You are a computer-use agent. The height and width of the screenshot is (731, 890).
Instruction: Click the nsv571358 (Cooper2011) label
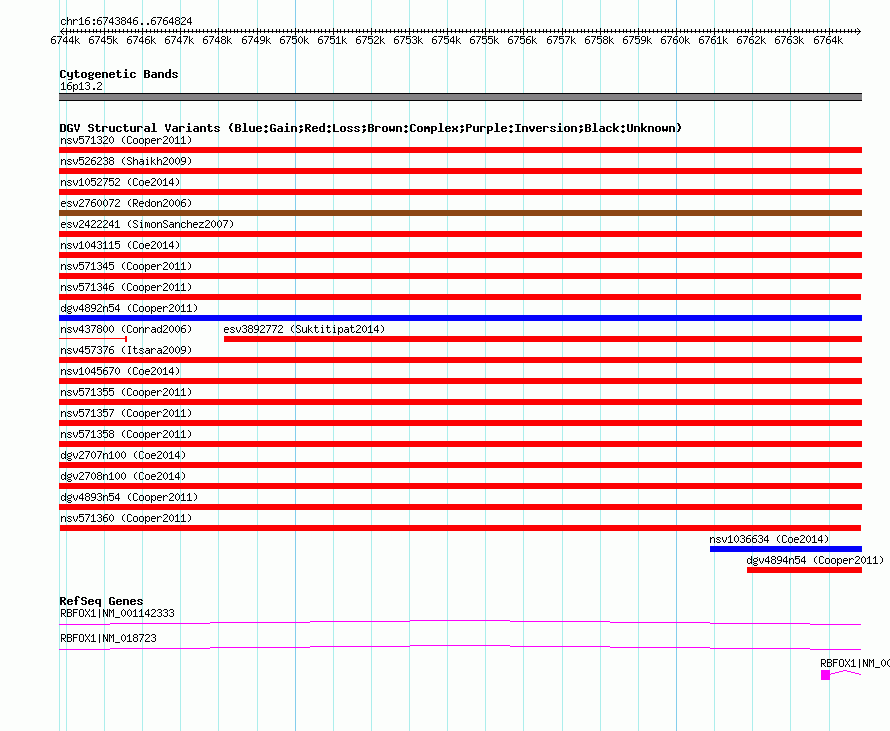point(126,434)
